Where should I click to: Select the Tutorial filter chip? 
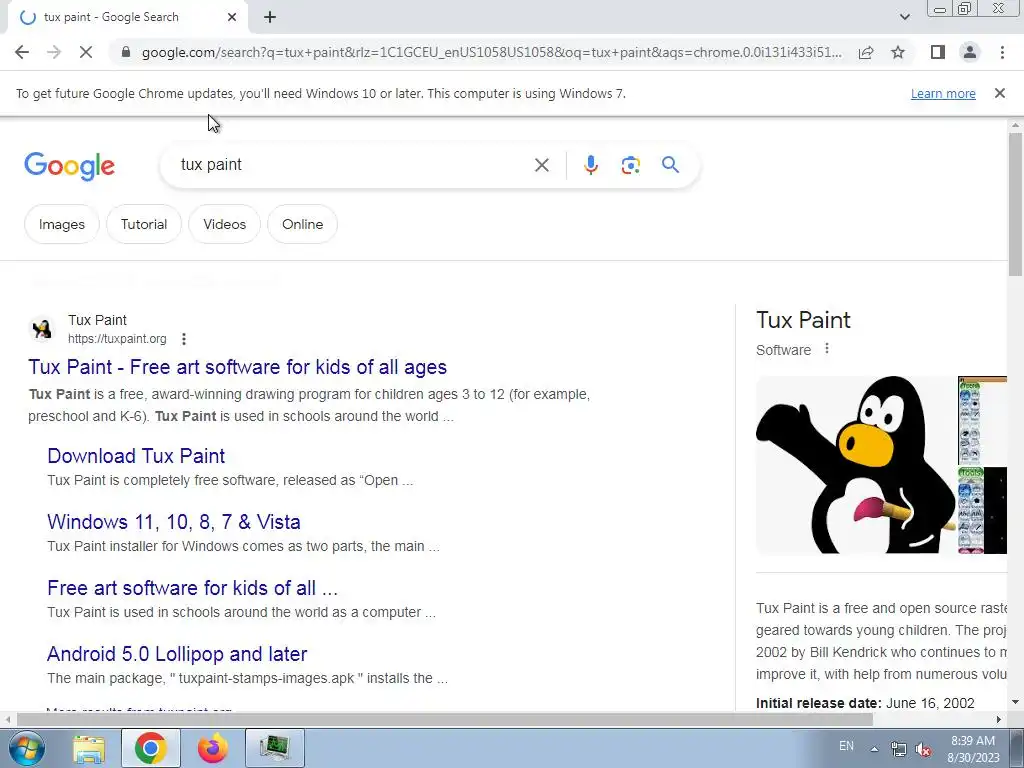(144, 224)
